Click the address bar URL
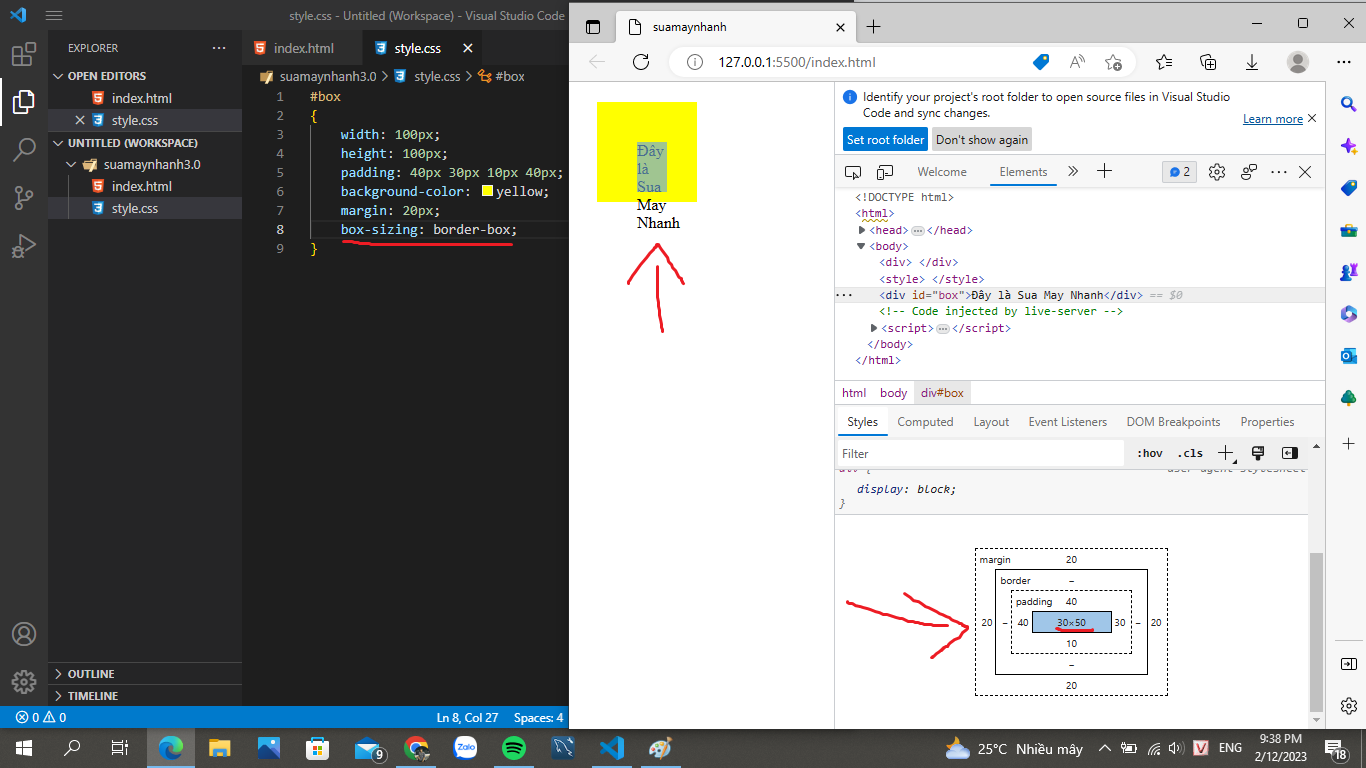The width and height of the screenshot is (1366, 768). click(796, 62)
